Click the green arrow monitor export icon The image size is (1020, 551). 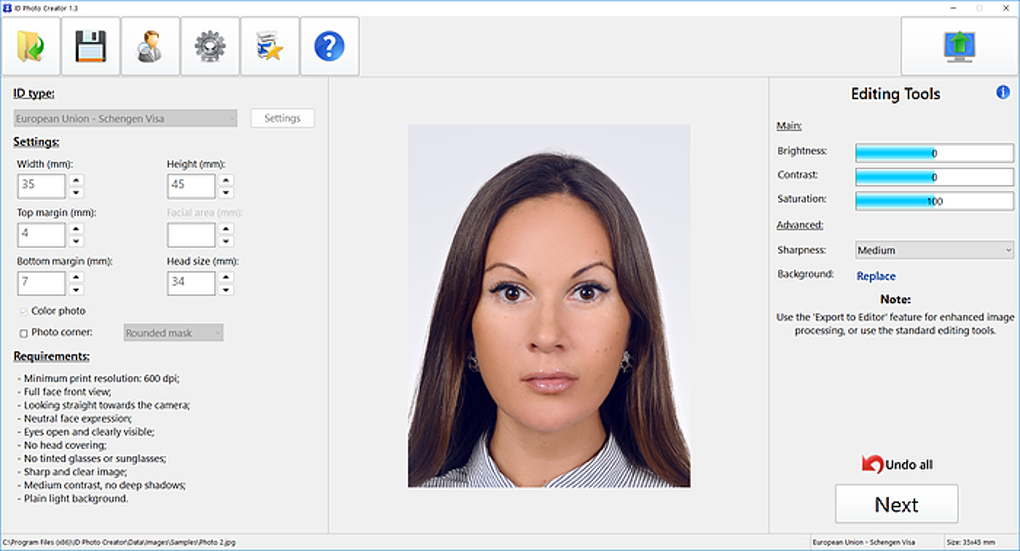click(960, 46)
